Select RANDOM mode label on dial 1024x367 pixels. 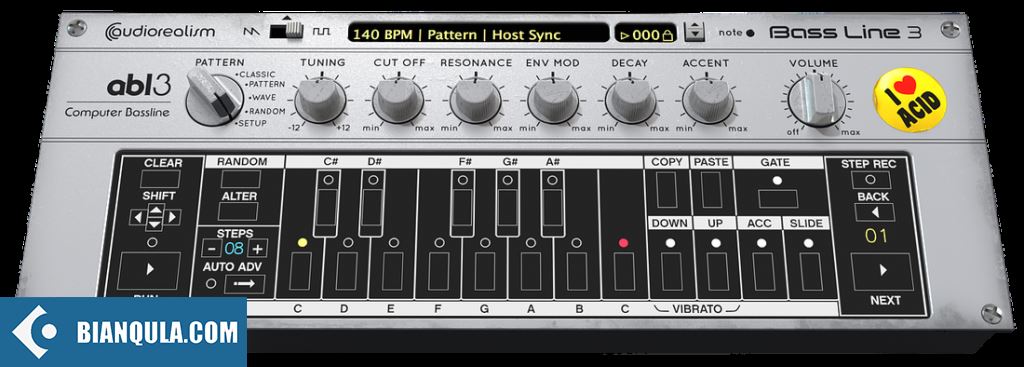tap(266, 111)
